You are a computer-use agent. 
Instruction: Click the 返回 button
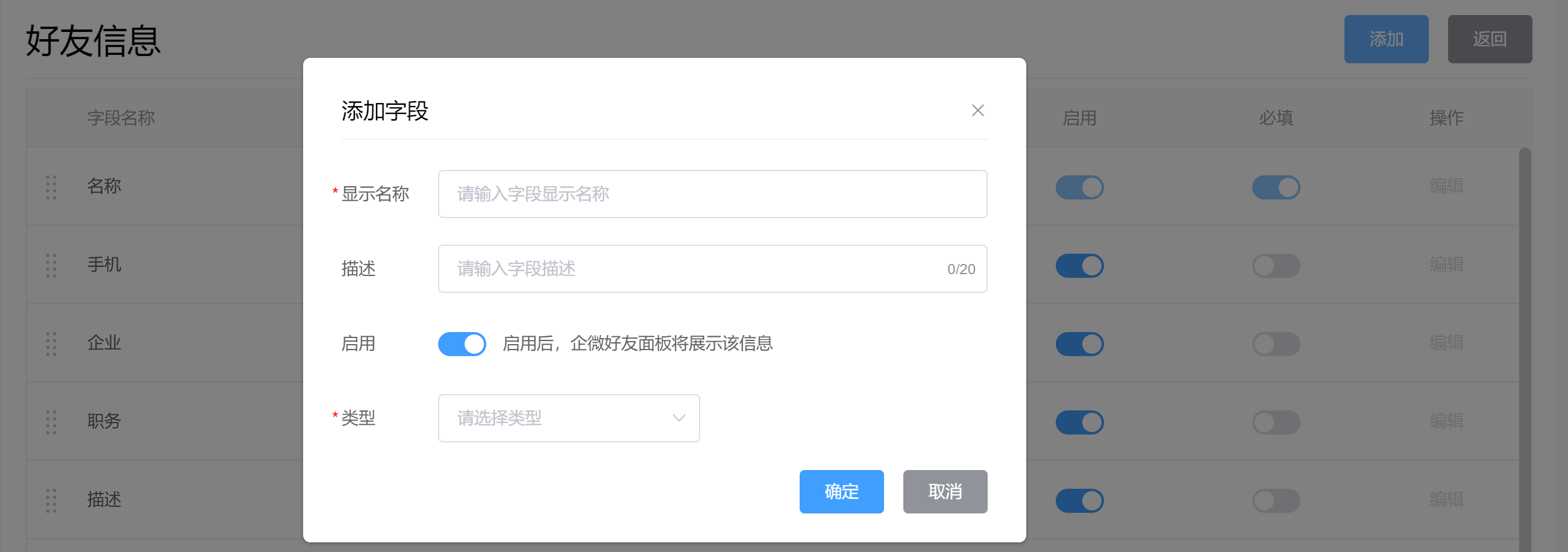(1490, 39)
